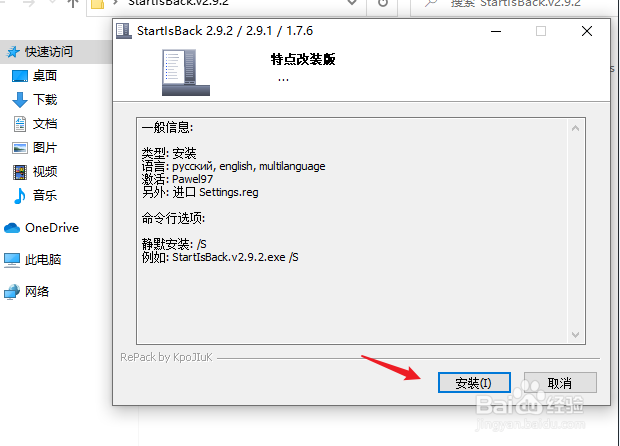This screenshot has height=446, width=620.
Task: Click the Explorer refresh button
Action: point(383,3)
